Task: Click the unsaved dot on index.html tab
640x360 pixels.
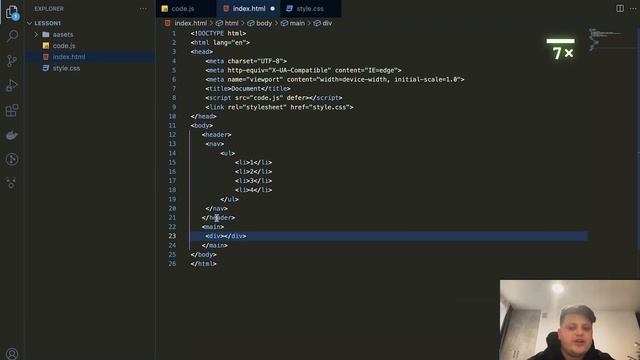Action: click(272, 9)
